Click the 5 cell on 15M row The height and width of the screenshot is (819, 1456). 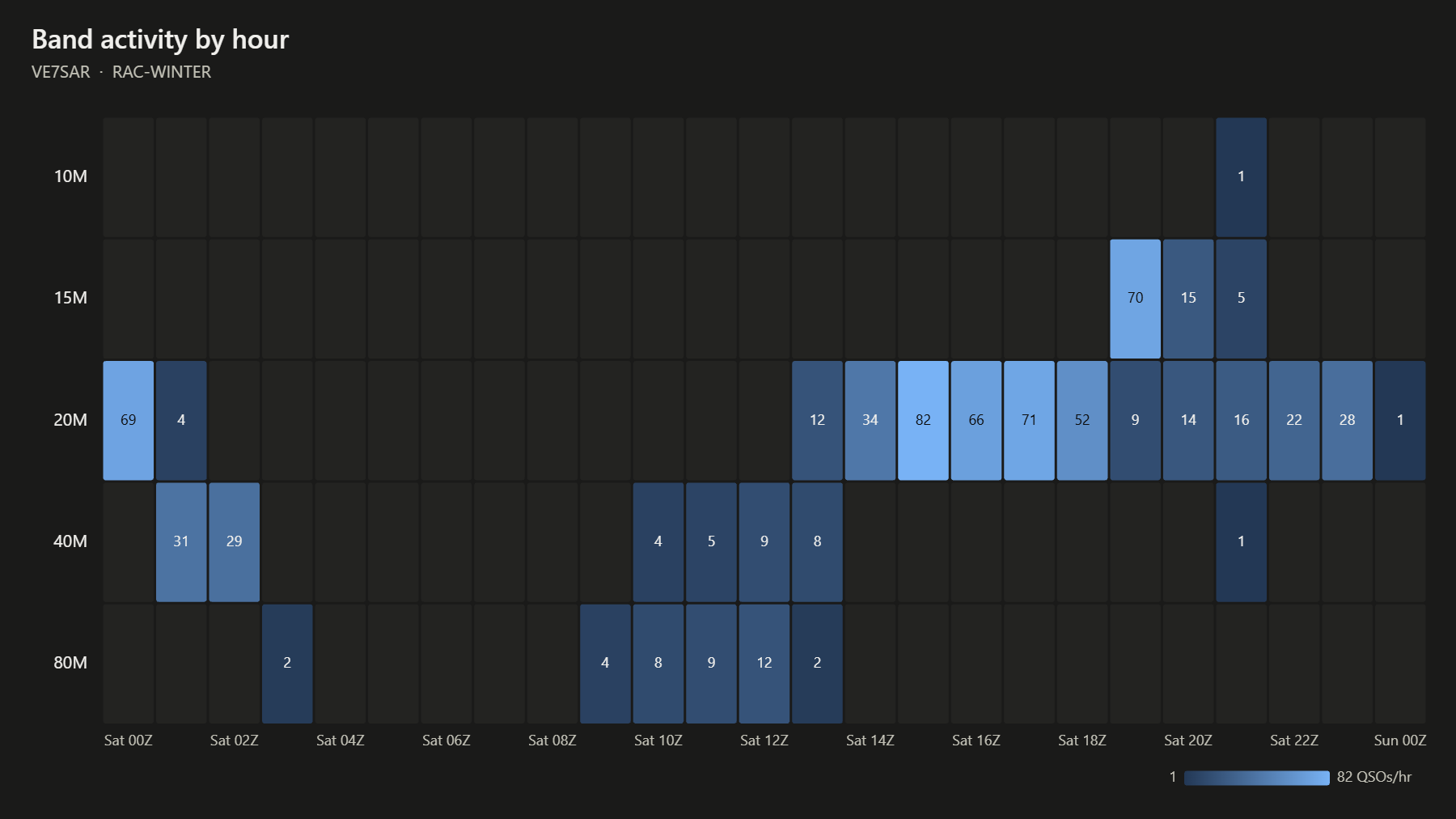tap(1241, 299)
